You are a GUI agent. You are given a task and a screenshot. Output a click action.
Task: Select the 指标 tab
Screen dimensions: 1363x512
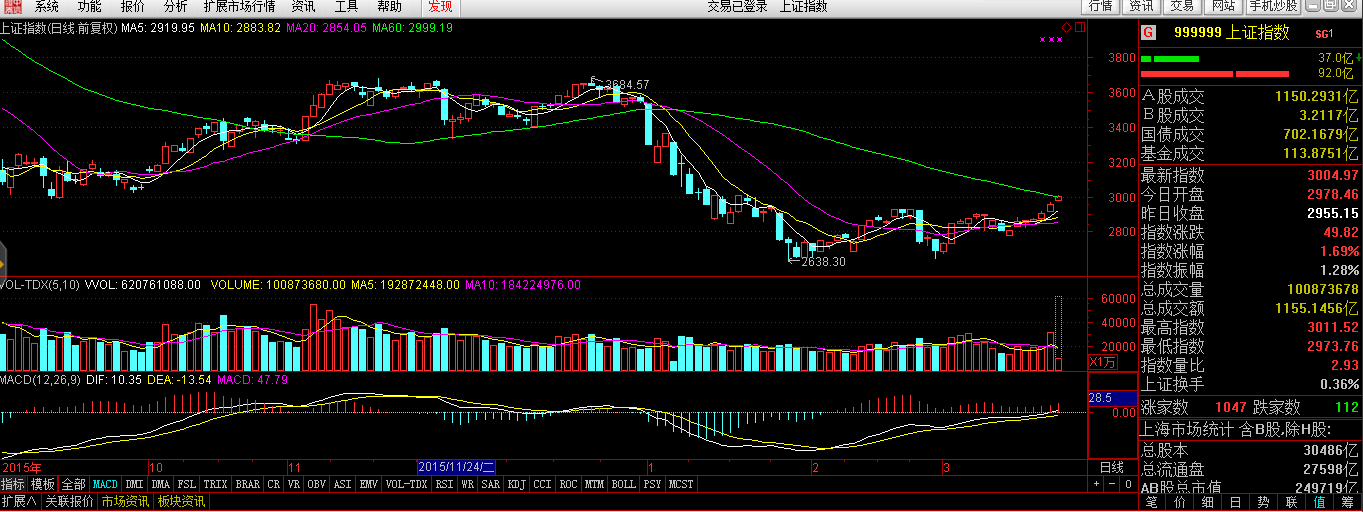[13, 484]
